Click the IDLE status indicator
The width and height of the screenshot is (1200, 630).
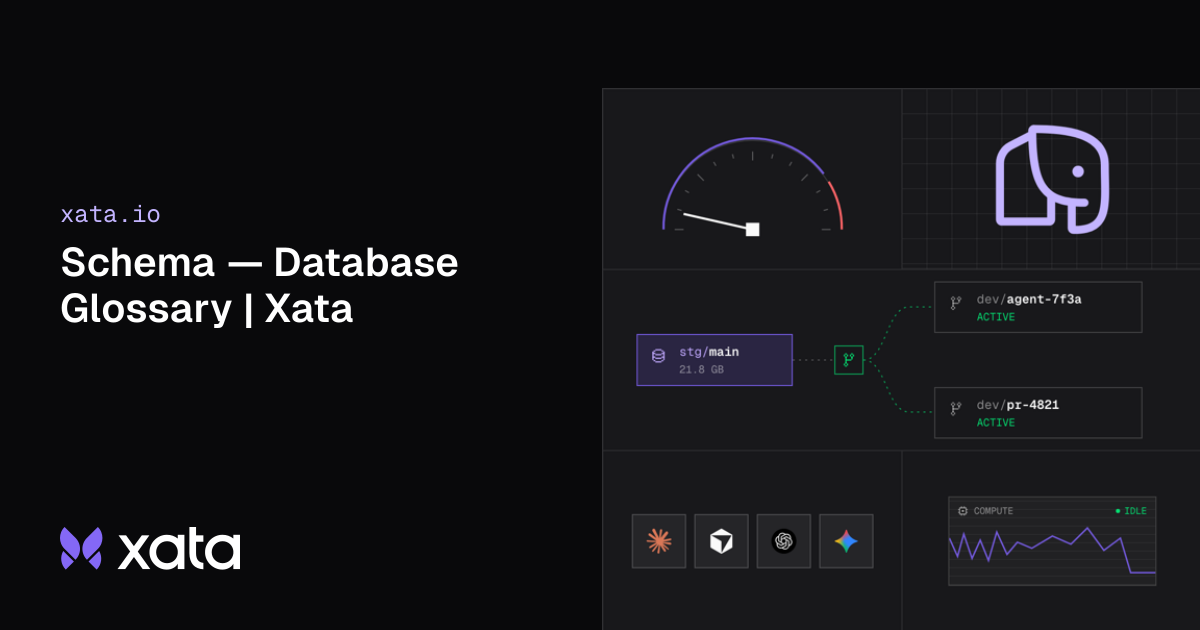[x=1131, y=511]
